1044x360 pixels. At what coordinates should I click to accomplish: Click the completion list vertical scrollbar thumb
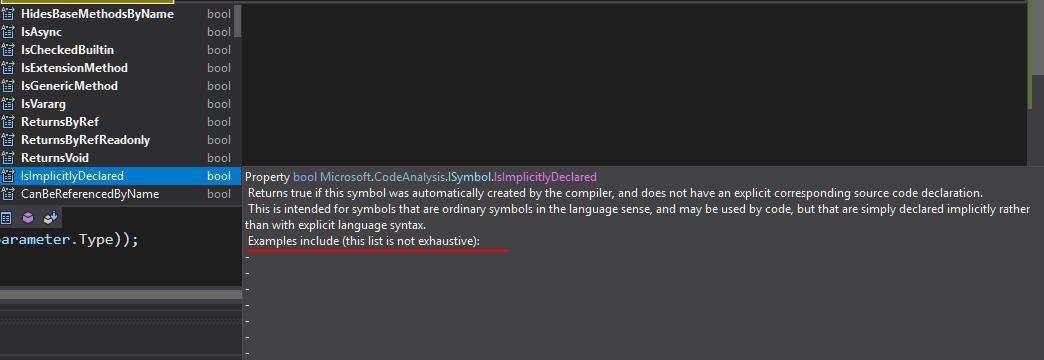pyautogui.click(x=238, y=20)
